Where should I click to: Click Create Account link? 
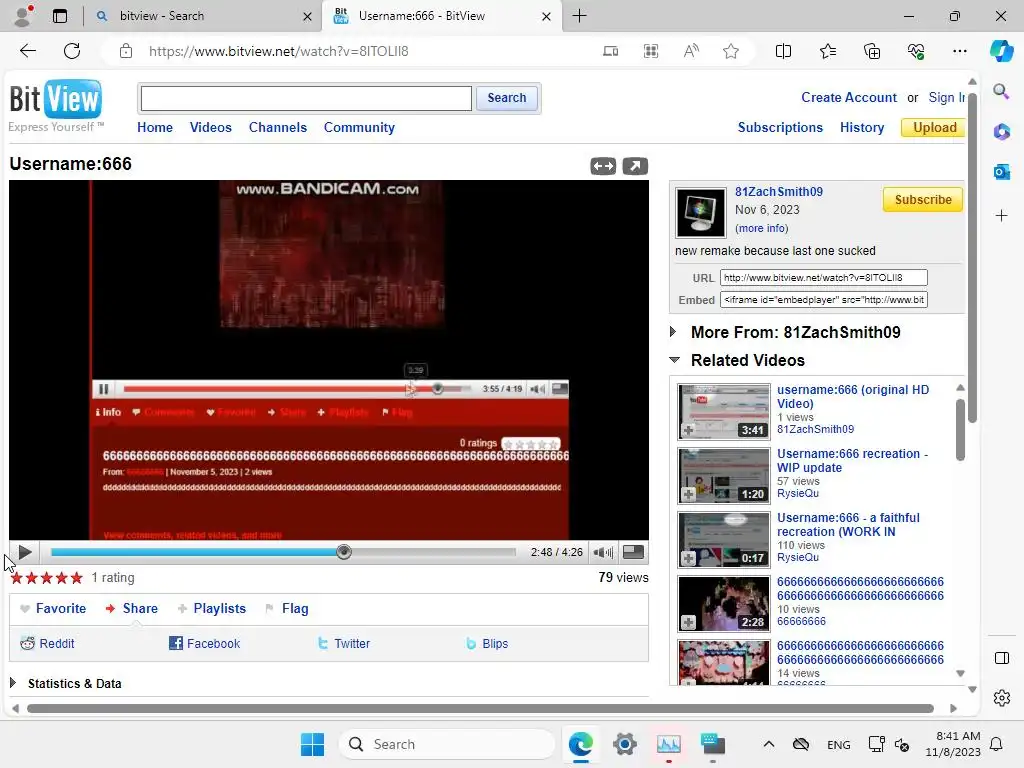(x=849, y=97)
